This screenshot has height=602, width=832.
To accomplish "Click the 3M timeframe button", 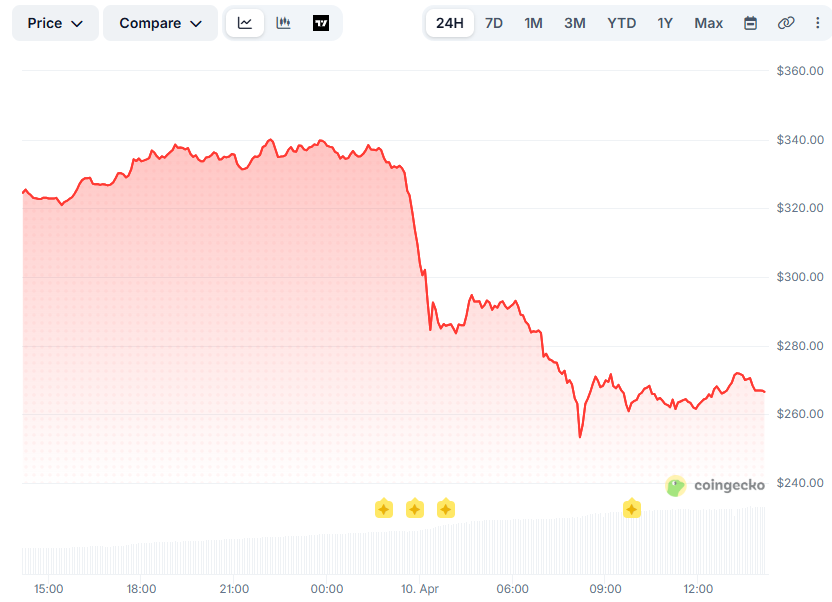I will pyautogui.click(x=575, y=22).
